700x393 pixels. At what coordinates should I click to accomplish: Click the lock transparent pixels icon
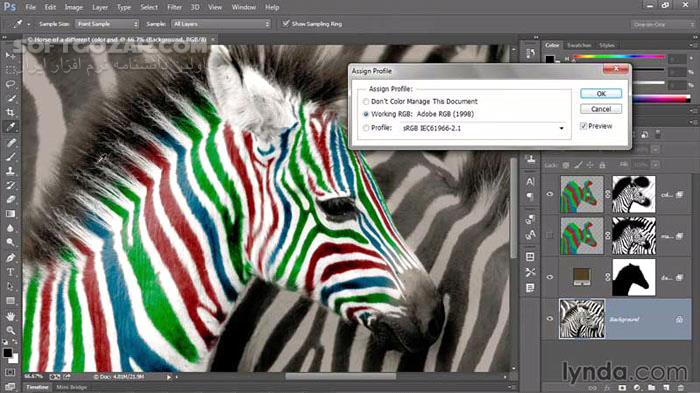(x=566, y=165)
